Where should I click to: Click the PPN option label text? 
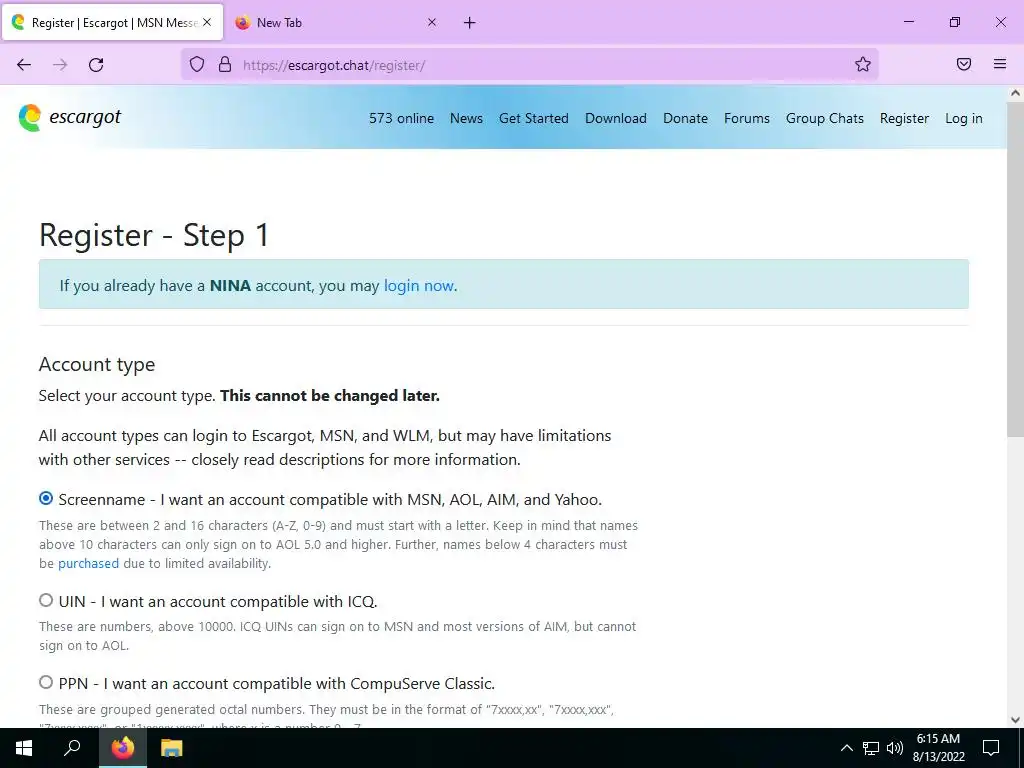coord(277,684)
